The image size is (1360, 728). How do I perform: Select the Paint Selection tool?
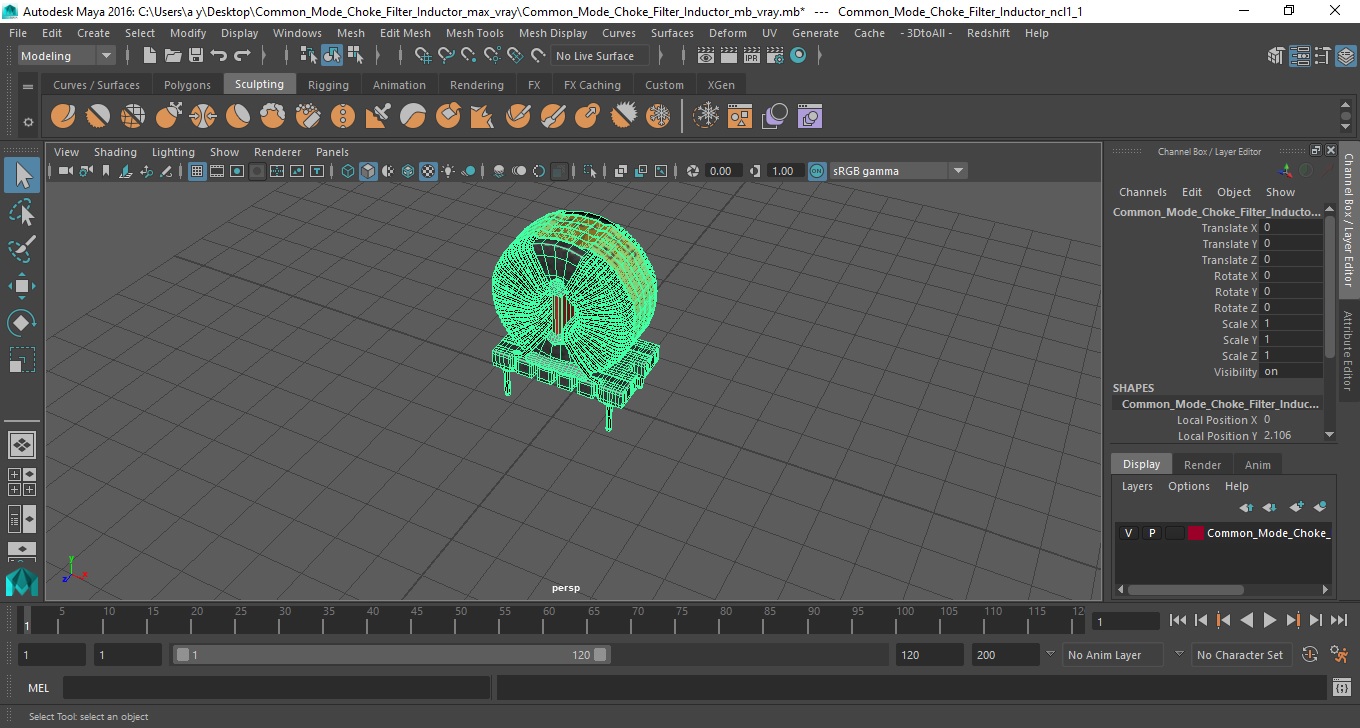click(22, 249)
